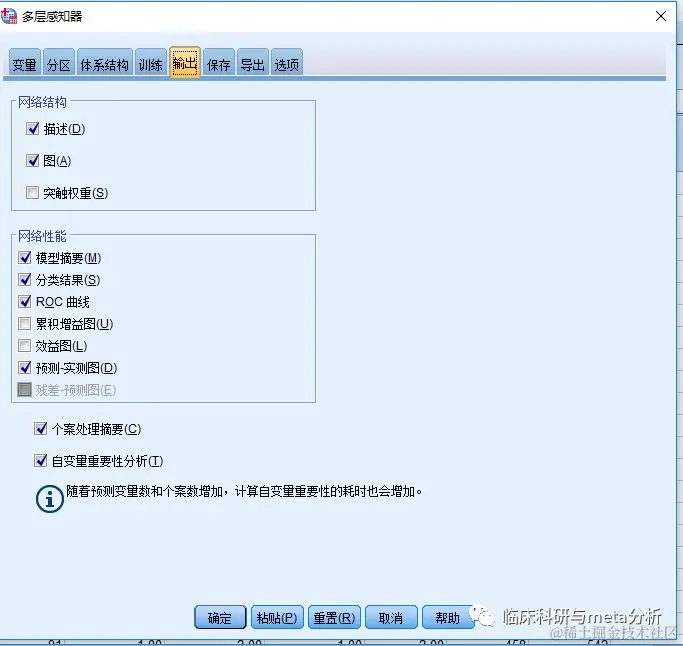Check the 效益图(L) option
The image size is (683, 646).
pyautogui.click(x=25, y=345)
